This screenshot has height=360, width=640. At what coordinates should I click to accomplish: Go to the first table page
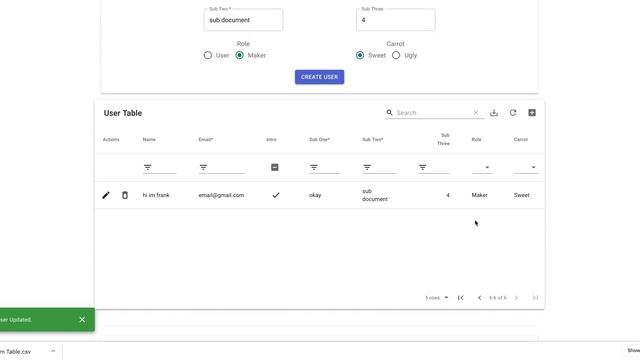(x=460, y=298)
